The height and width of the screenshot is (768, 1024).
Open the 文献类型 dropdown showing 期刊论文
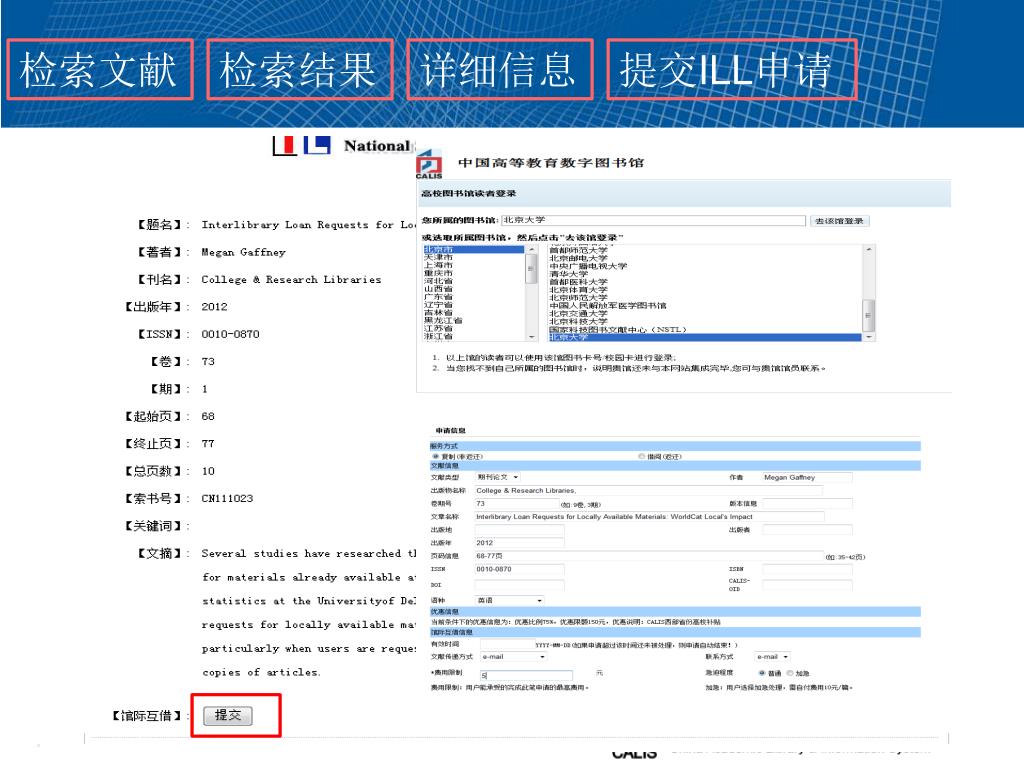tap(498, 477)
